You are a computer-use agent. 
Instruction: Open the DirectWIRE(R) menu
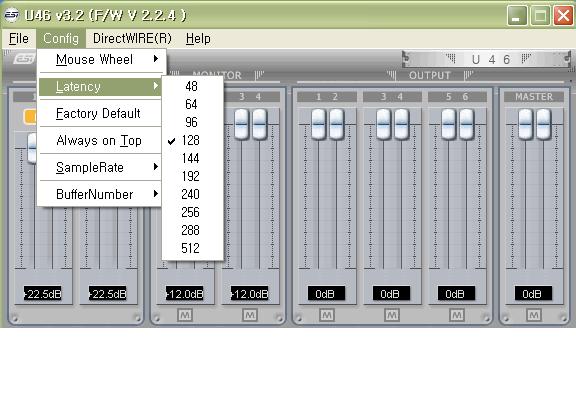(x=132, y=39)
